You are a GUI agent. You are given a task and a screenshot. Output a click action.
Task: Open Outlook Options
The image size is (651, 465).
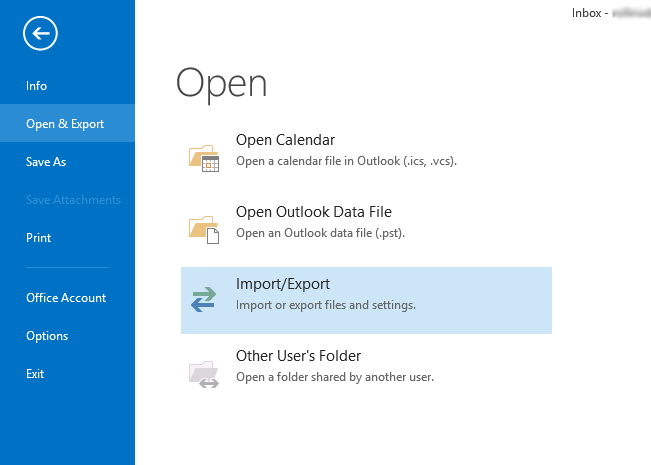tap(47, 336)
